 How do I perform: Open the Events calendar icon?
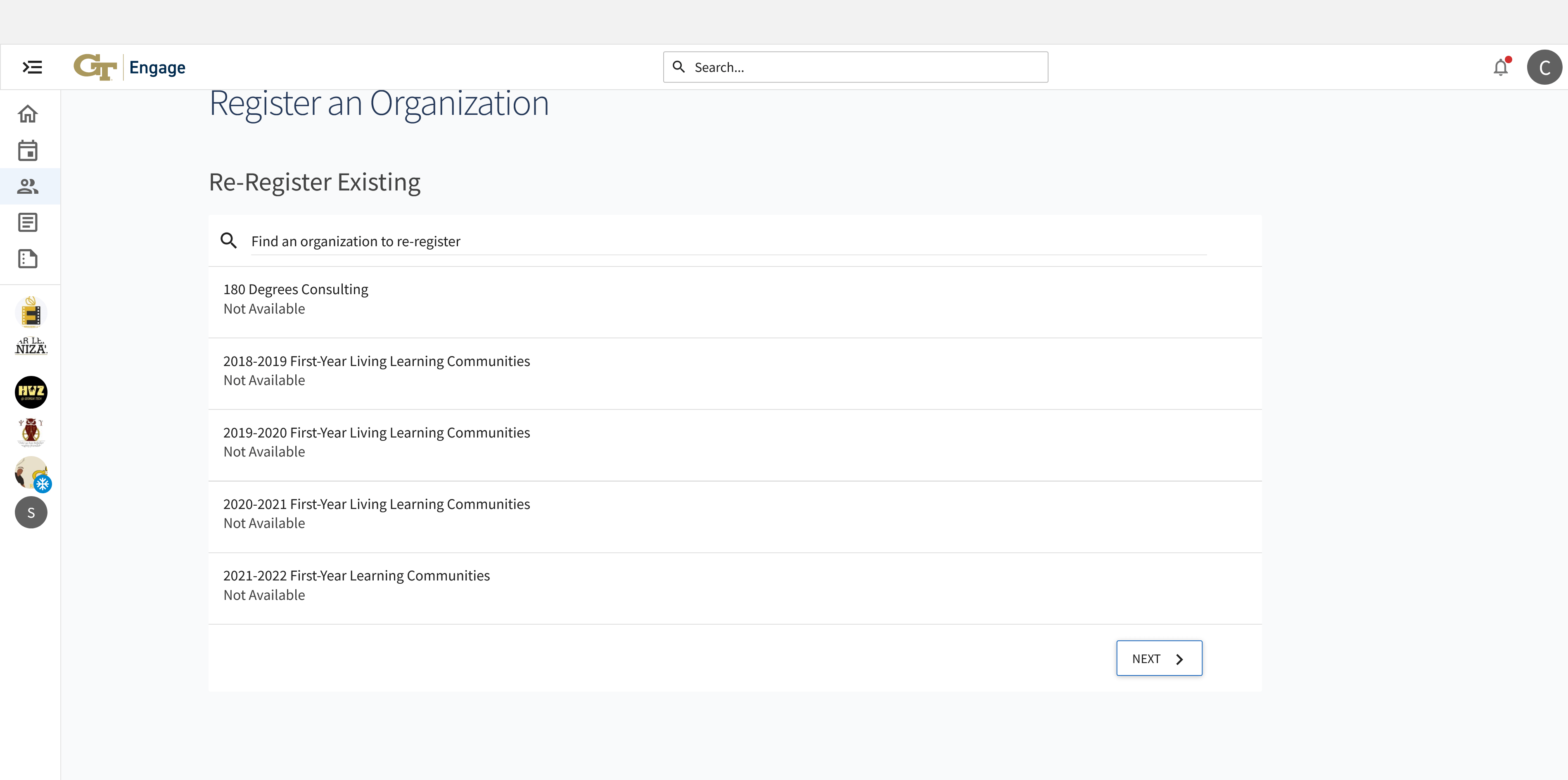coord(28,150)
